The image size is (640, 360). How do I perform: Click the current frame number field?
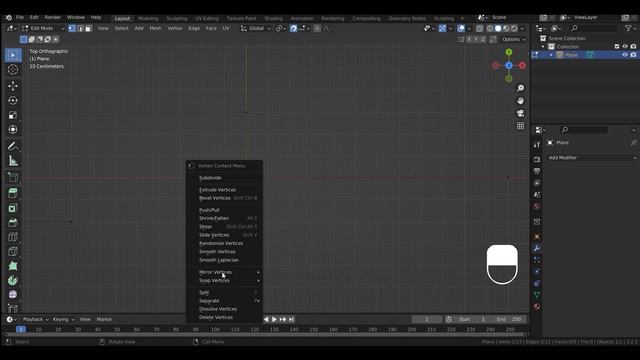point(427,319)
